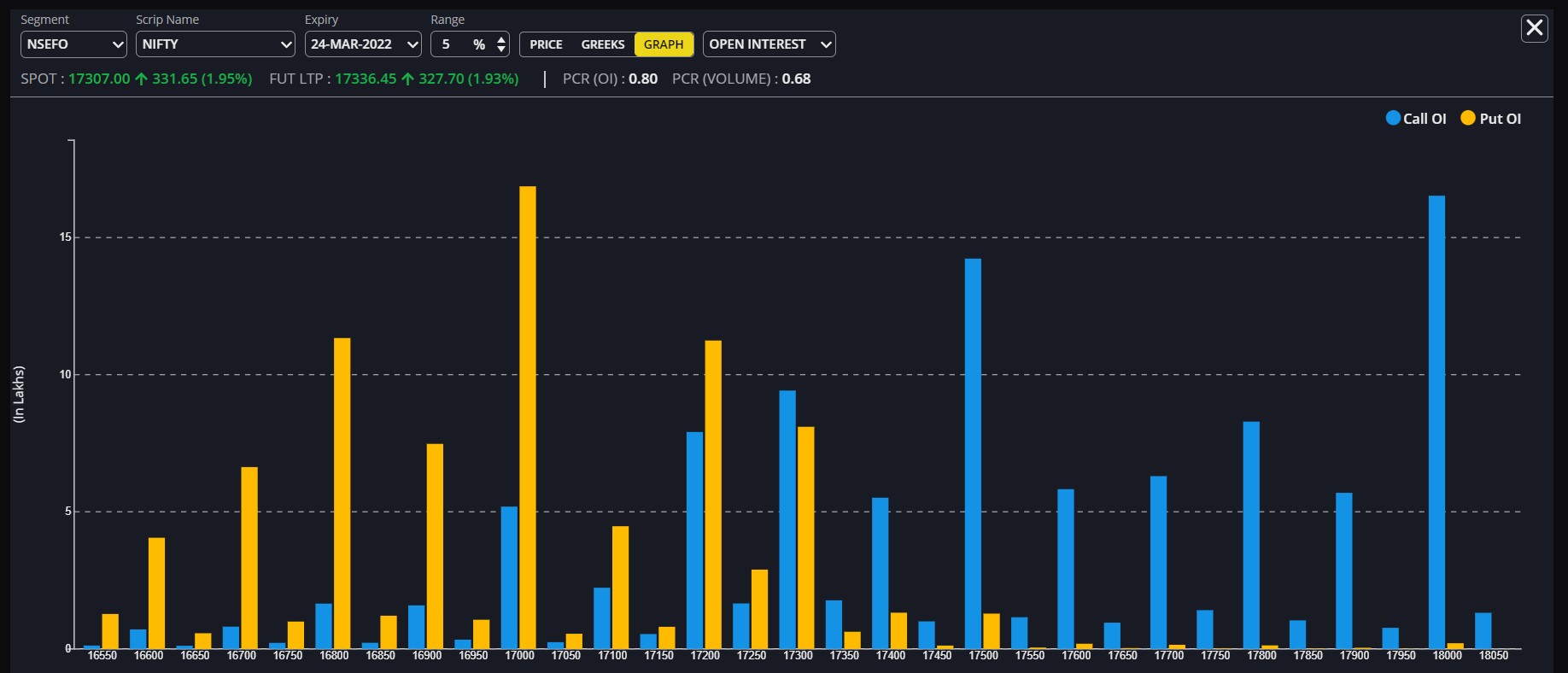Click the 16800 Put OI yellow bar
The width and height of the screenshot is (1568, 673).
coord(342,494)
